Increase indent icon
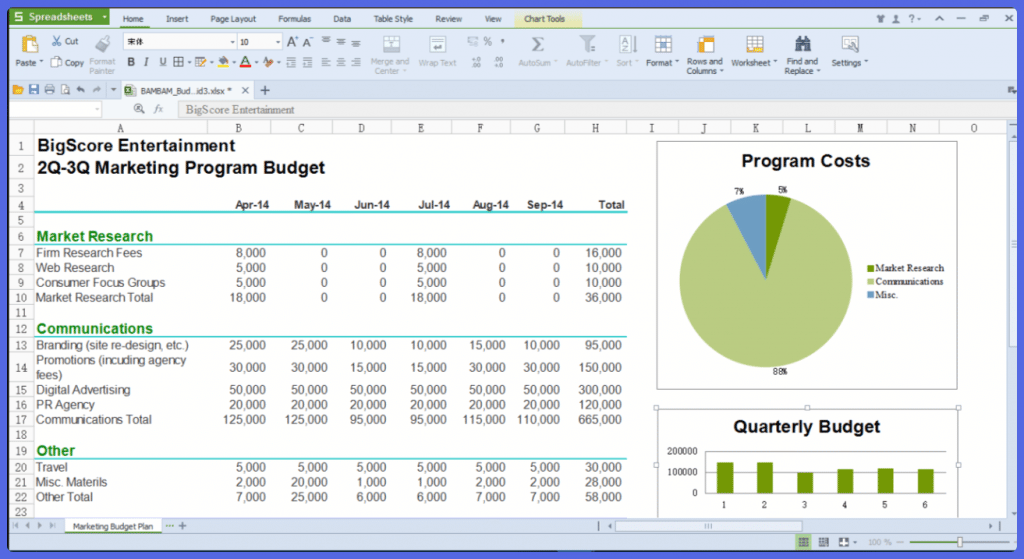The height and width of the screenshot is (559, 1024). point(307,62)
